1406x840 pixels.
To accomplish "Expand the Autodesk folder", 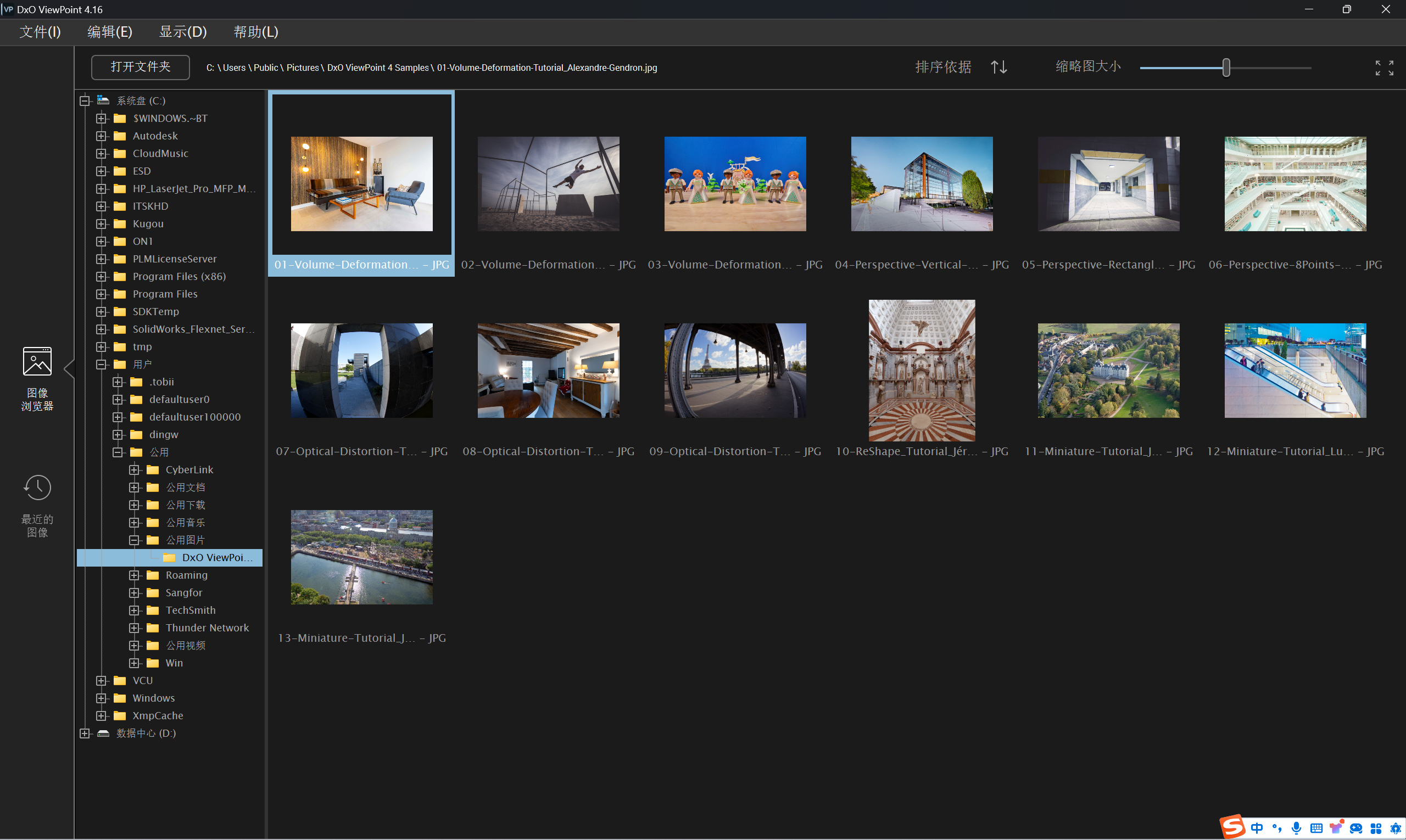I will (x=102, y=136).
